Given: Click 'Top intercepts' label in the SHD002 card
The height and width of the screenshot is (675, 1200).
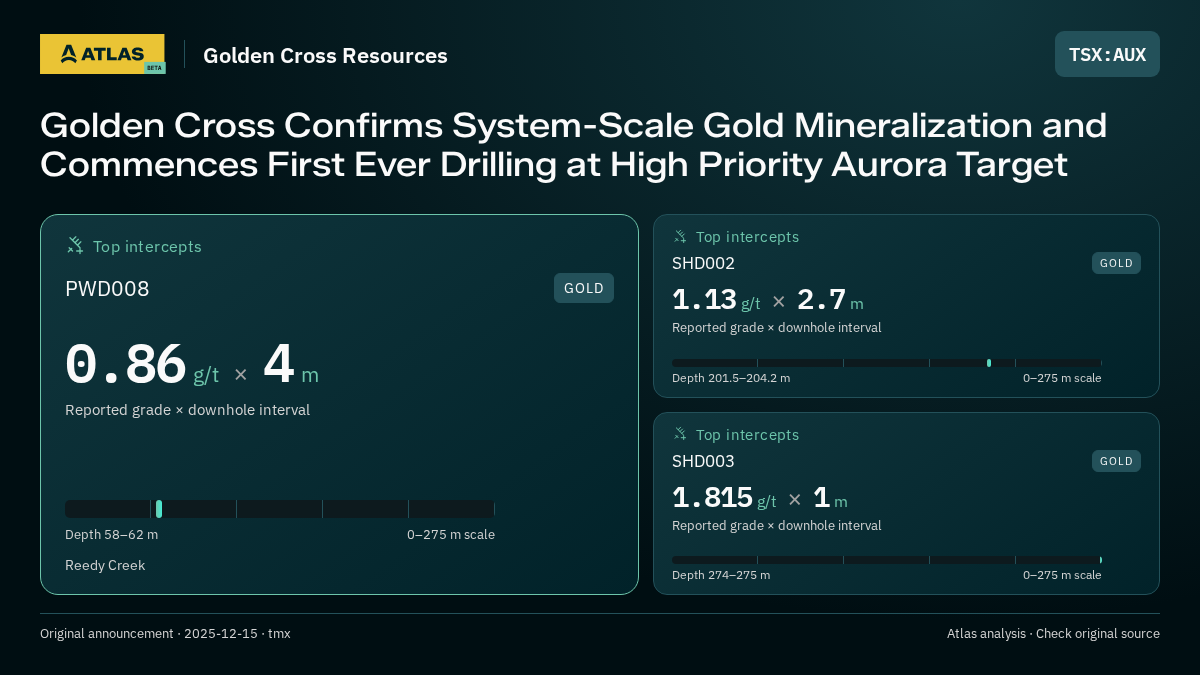Looking at the screenshot, I should [747, 237].
